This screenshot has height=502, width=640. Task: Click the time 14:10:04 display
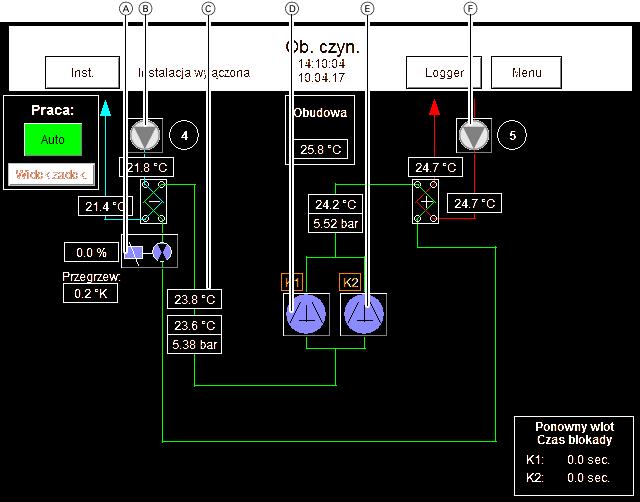pos(321,64)
